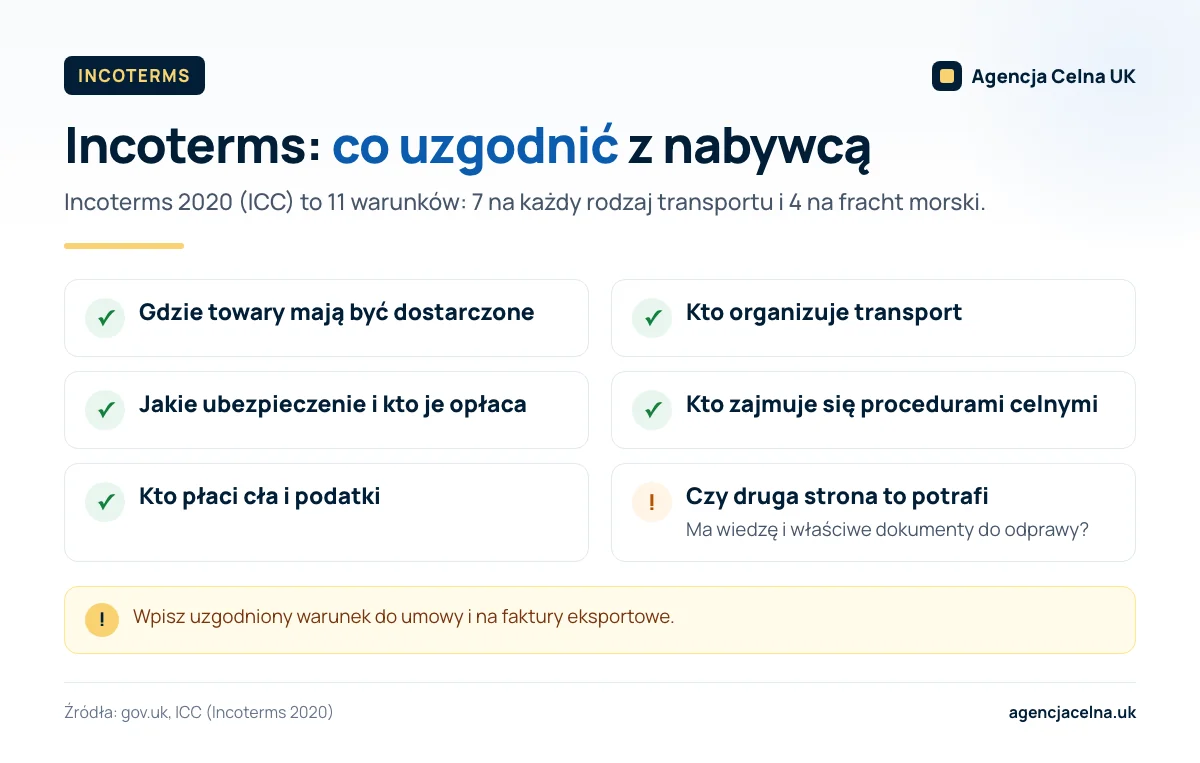Image resolution: width=1200 pixels, height=763 pixels.
Task: Click the notice 'Wpisz uzgodniony warunek do umowy'
Action: pyautogui.click(x=404, y=616)
